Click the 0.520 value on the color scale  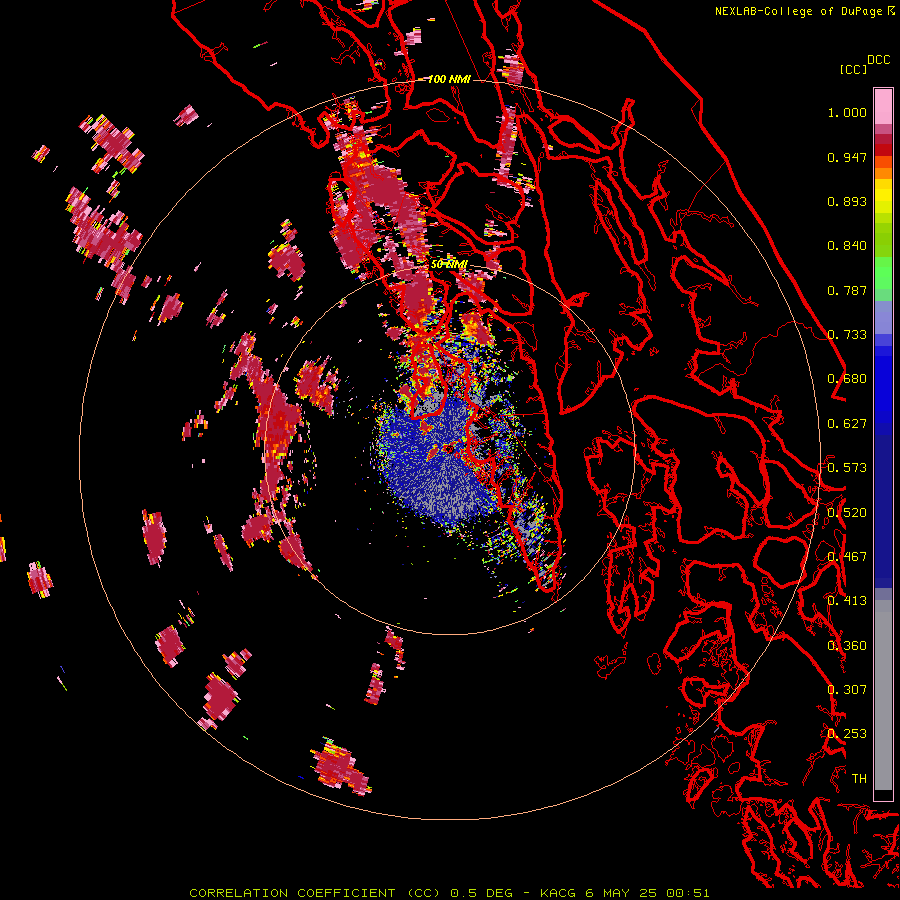pos(847,512)
